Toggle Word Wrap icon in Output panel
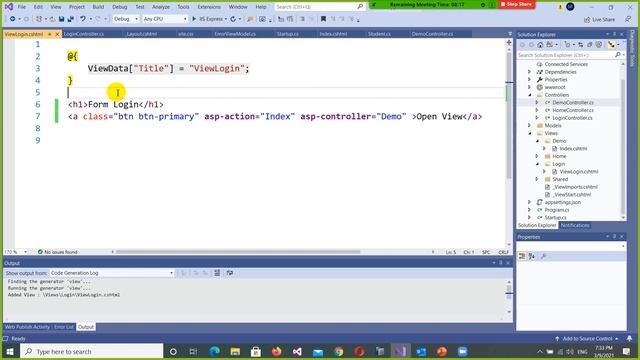This screenshot has height=360, width=640. pos(230,273)
